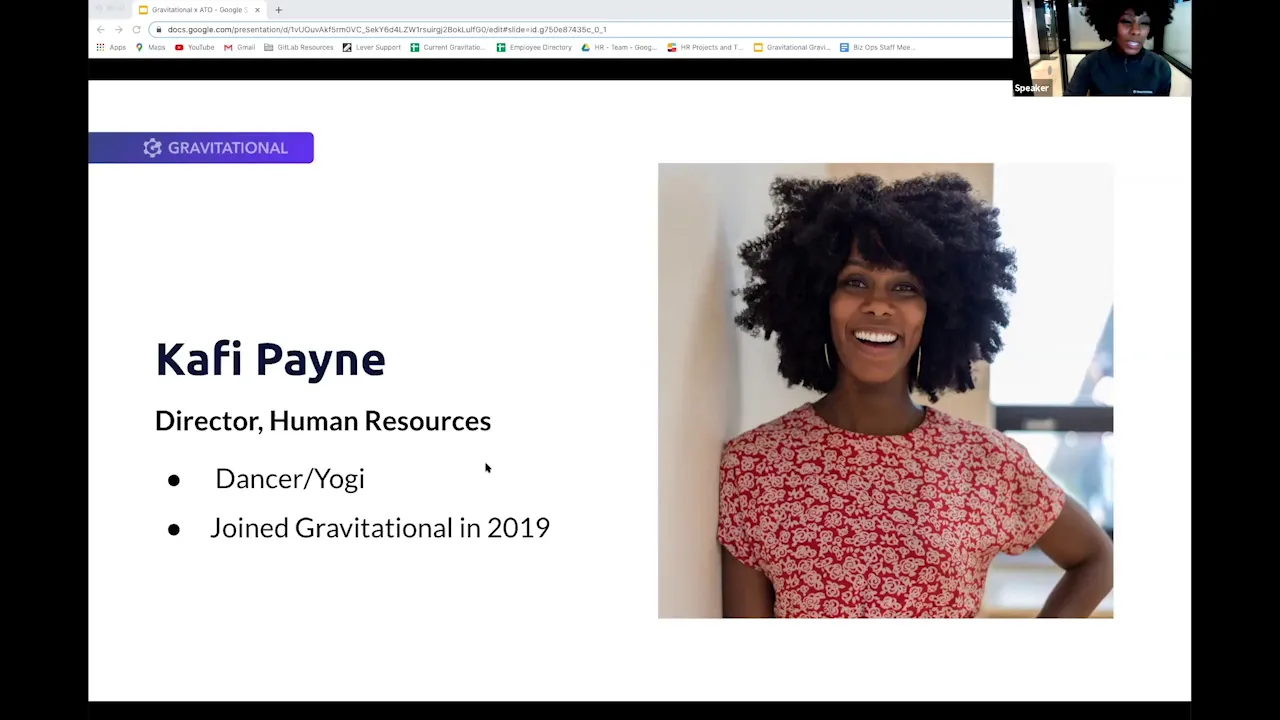Click the Director, Human Resources subtitle

click(323, 421)
